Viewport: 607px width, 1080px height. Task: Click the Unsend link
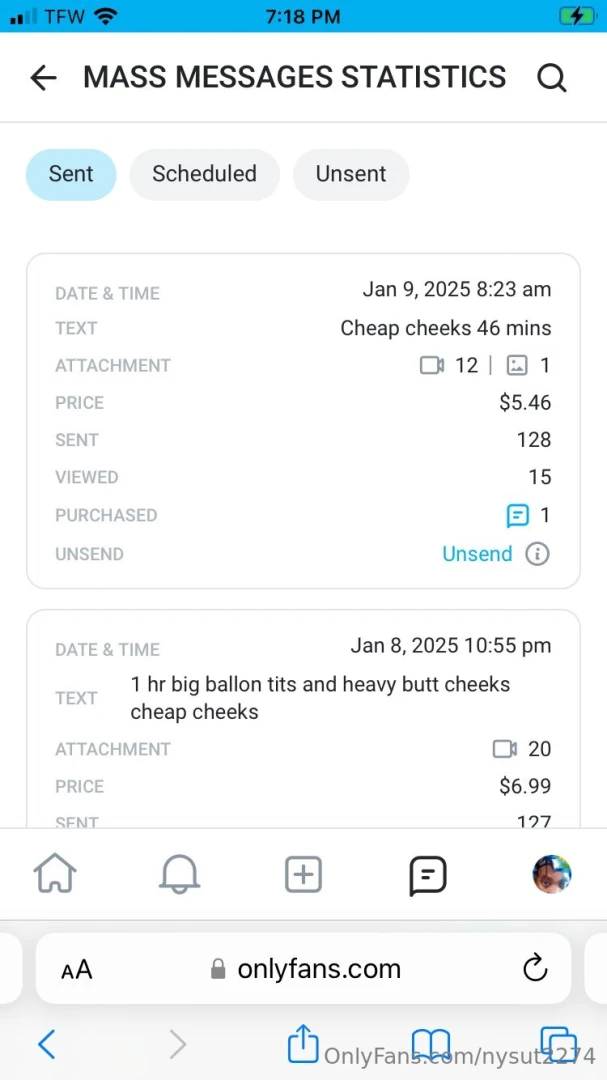point(477,553)
